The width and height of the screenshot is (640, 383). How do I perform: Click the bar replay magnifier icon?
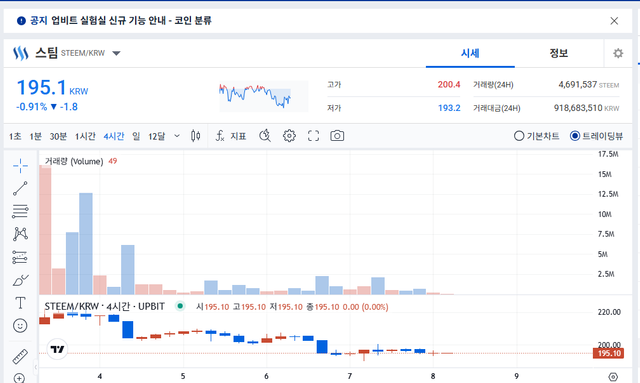point(265,136)
